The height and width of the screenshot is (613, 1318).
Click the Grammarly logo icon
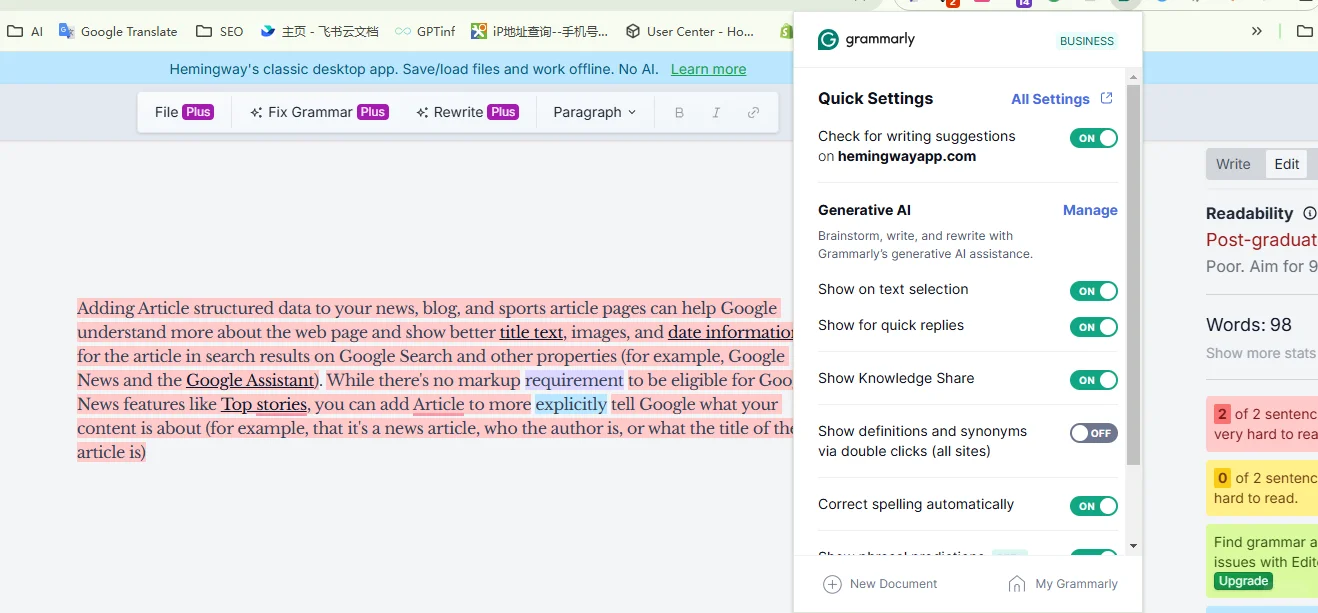pos(828,40)
